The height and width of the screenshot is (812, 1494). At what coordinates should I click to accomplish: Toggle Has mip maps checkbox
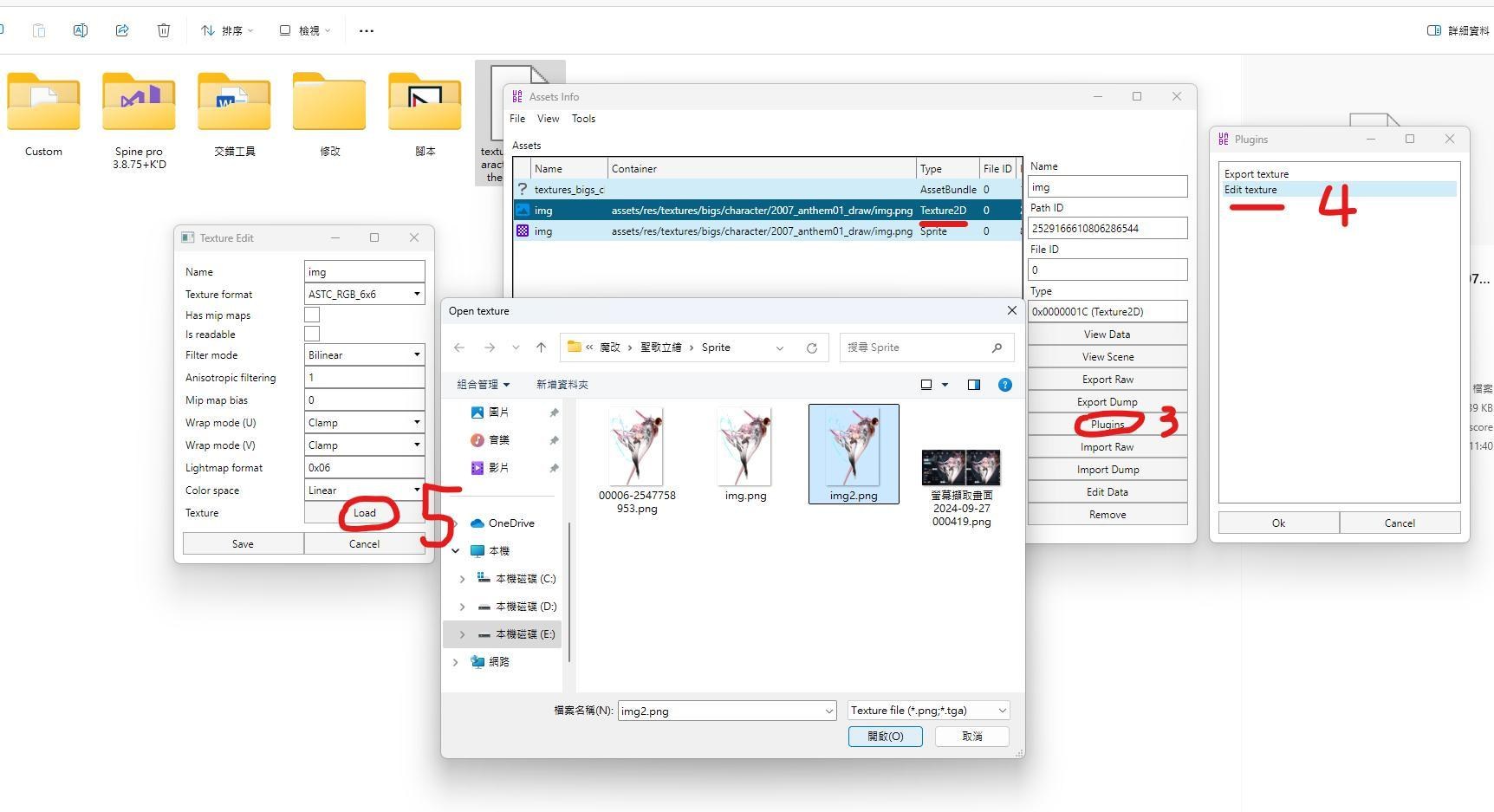312,315
